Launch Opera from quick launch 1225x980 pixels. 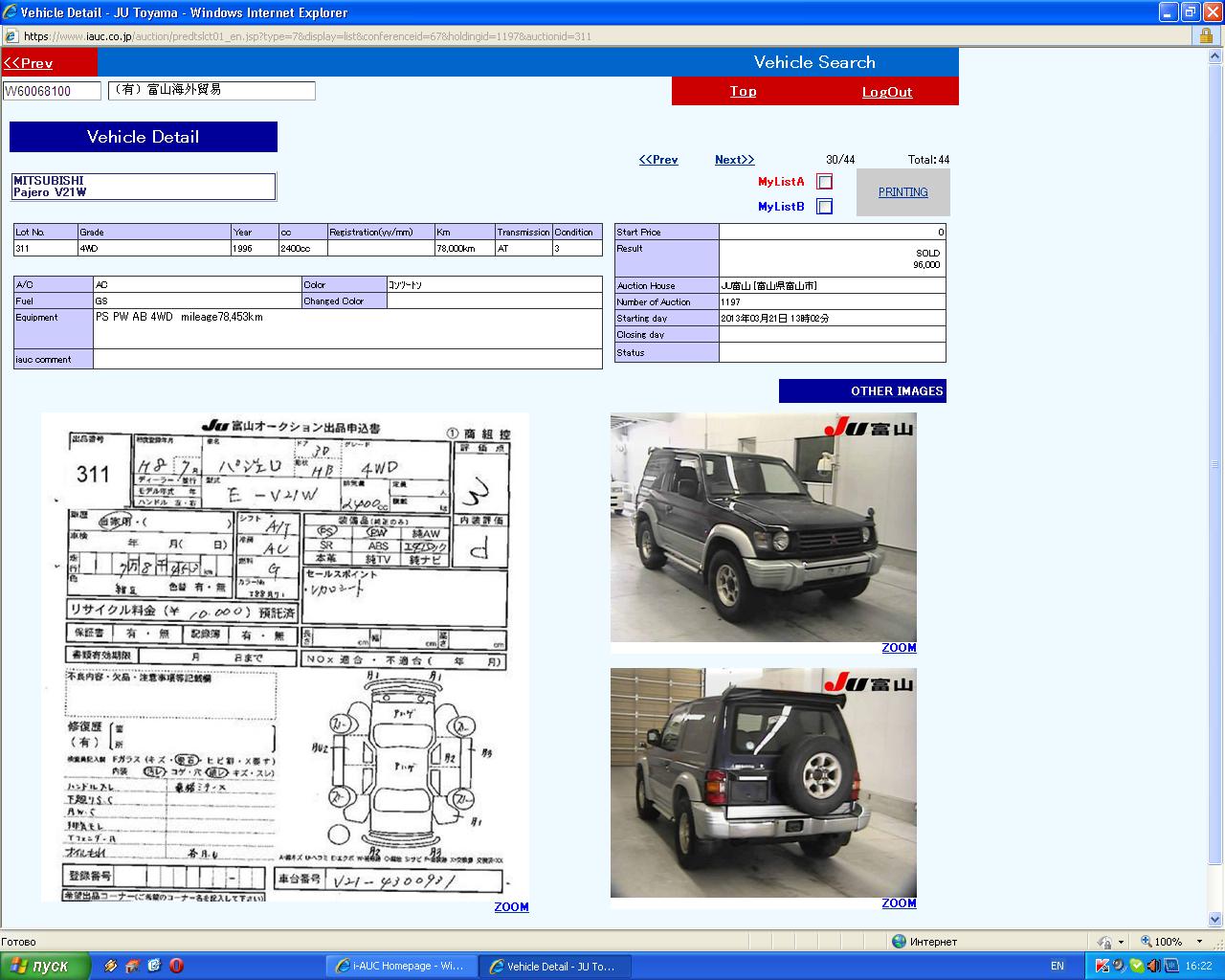coord(176,967)
